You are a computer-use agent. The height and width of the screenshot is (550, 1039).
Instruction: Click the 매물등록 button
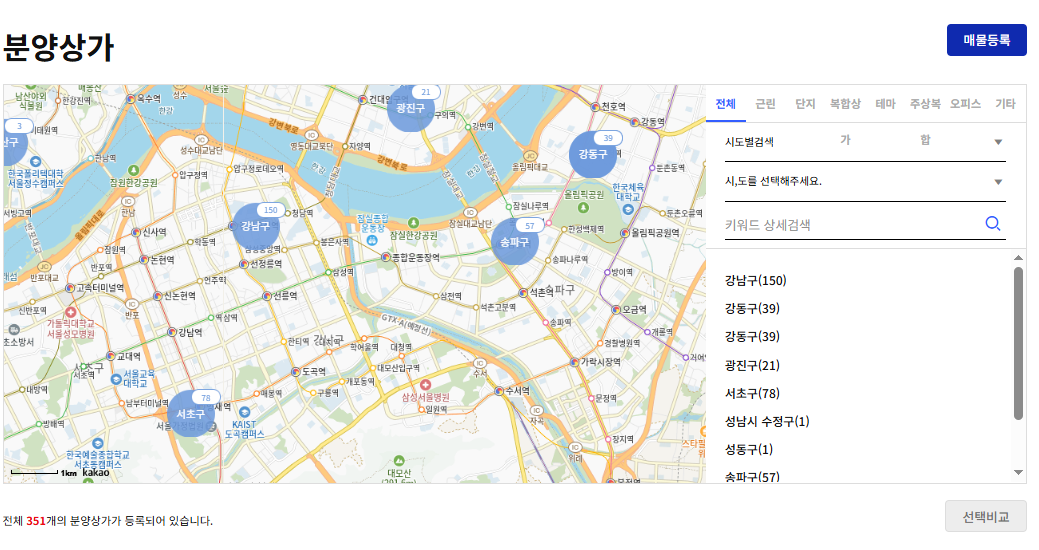(x=986, y=40)
